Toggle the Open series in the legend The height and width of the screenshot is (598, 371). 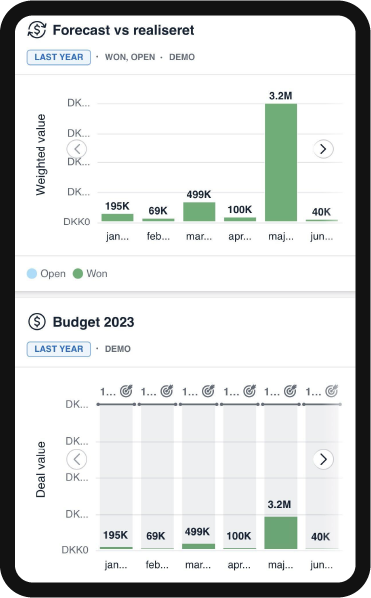click(x=46, y=273)
